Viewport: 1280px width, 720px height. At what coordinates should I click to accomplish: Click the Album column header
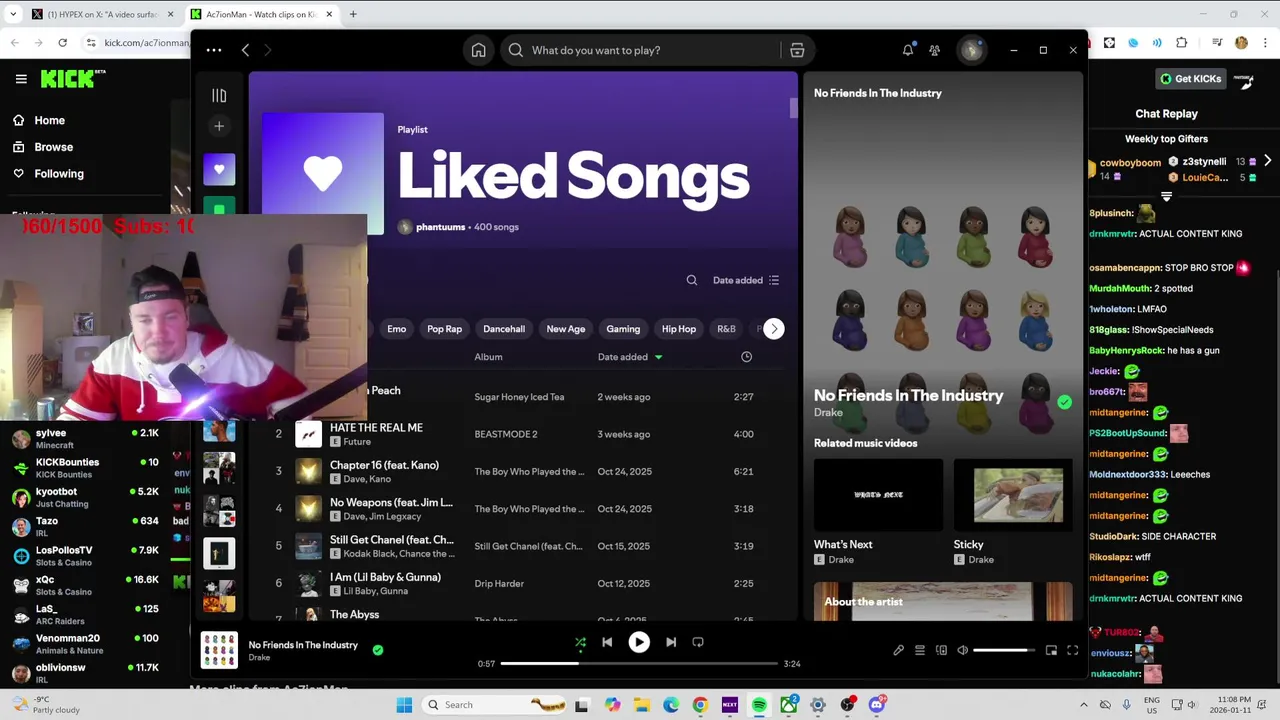click(x=488, y=357)
